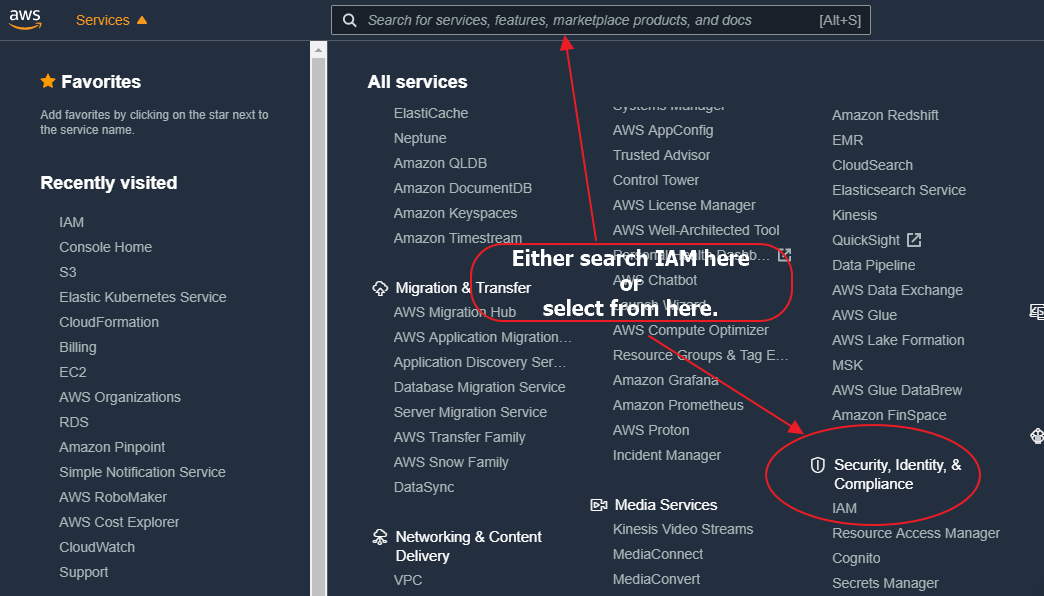Open AWS Organizations link
The image size is (1044, 596).
pos(120,398)
